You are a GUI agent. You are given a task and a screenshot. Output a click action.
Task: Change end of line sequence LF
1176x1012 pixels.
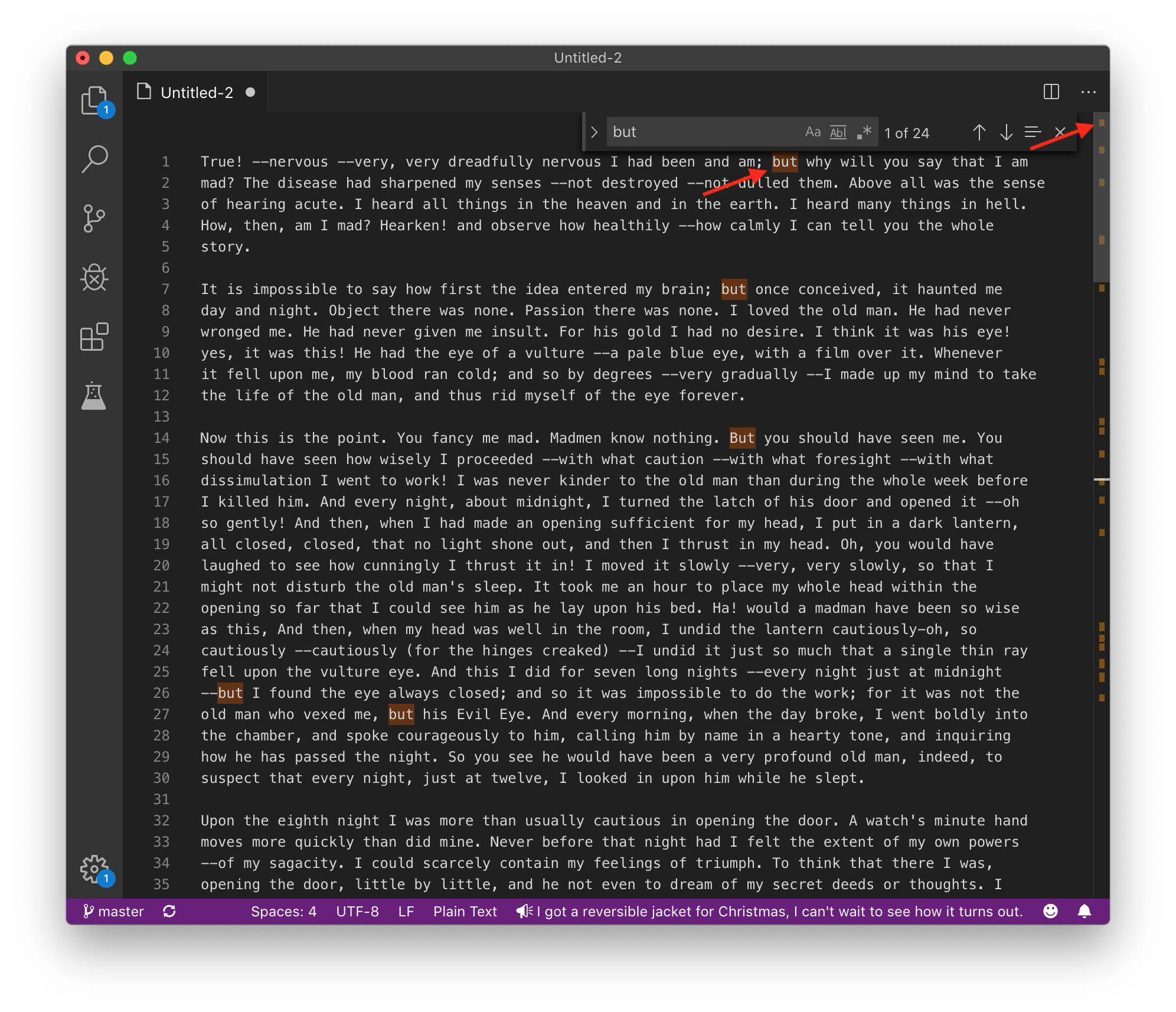click(x=406, y=912)
